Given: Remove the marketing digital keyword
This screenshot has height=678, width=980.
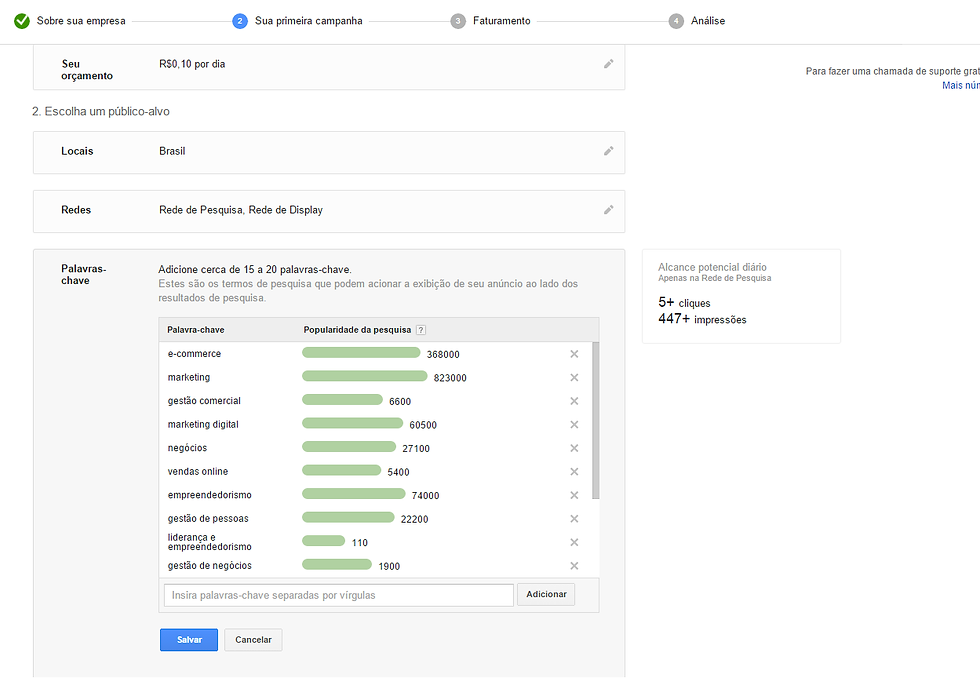Looking at the screenshot, I should (574, 424).
